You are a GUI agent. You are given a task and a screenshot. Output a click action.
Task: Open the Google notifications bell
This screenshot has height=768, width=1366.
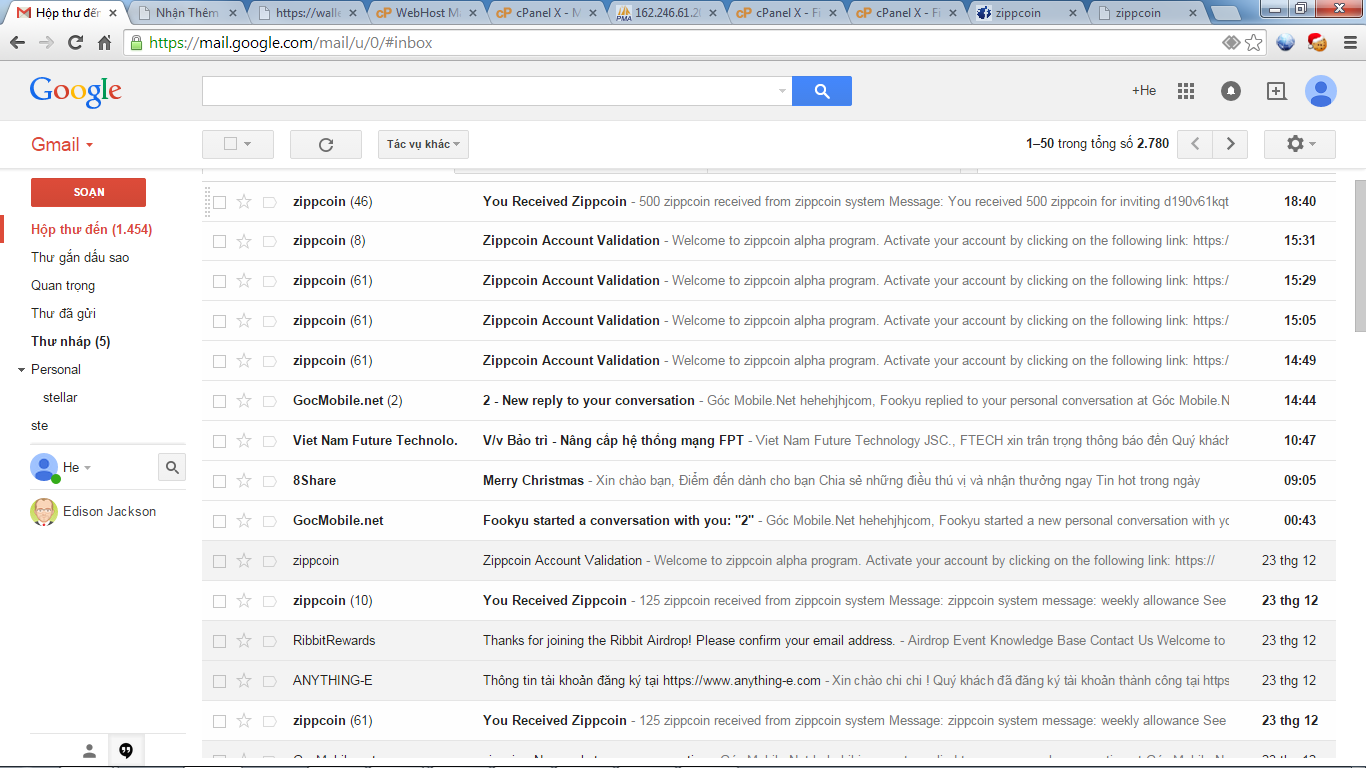point(1231,91)
